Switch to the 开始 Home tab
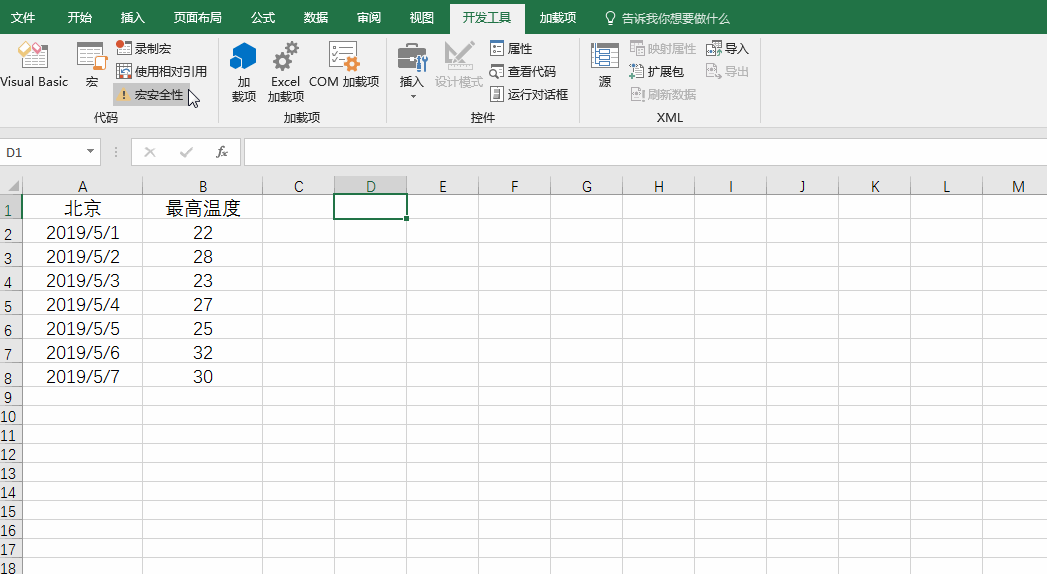 click(x=79, y=18)
